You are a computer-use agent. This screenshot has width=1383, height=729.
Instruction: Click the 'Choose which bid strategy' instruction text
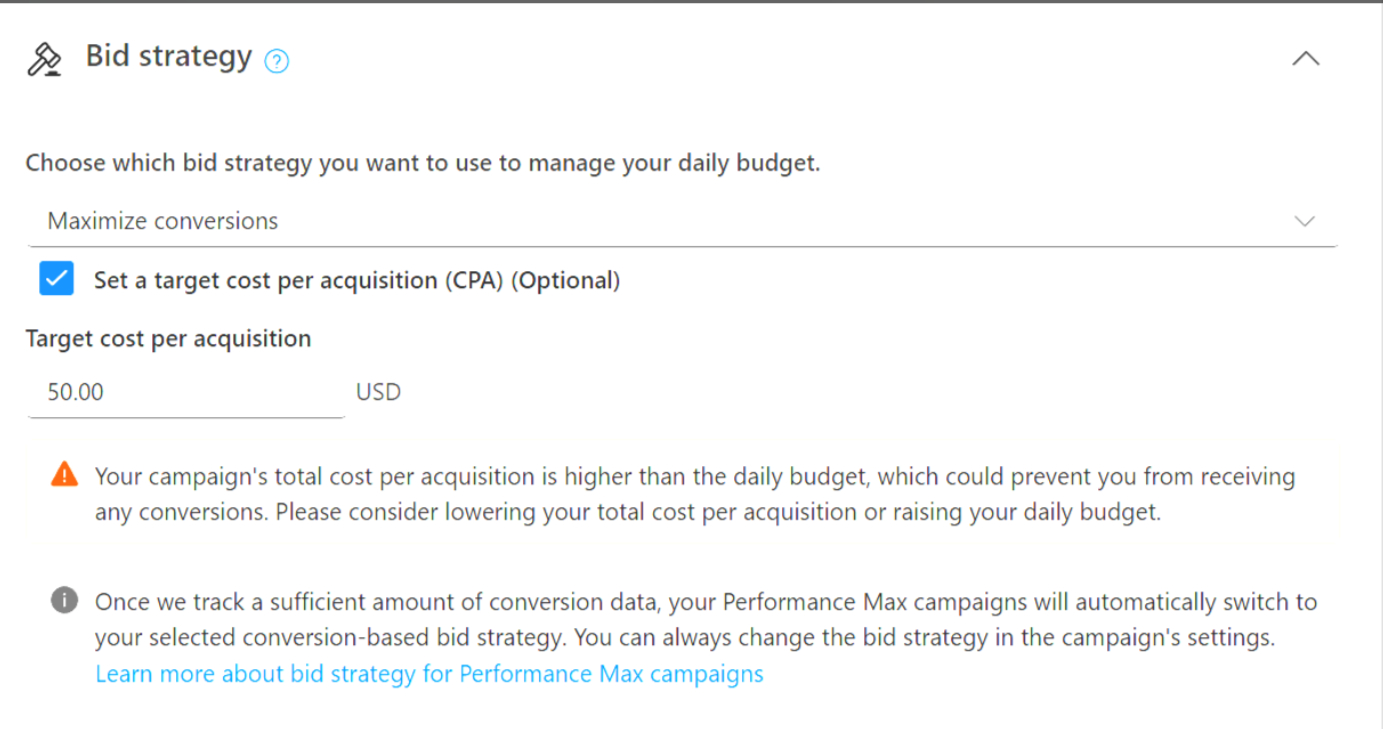point(422,163)
